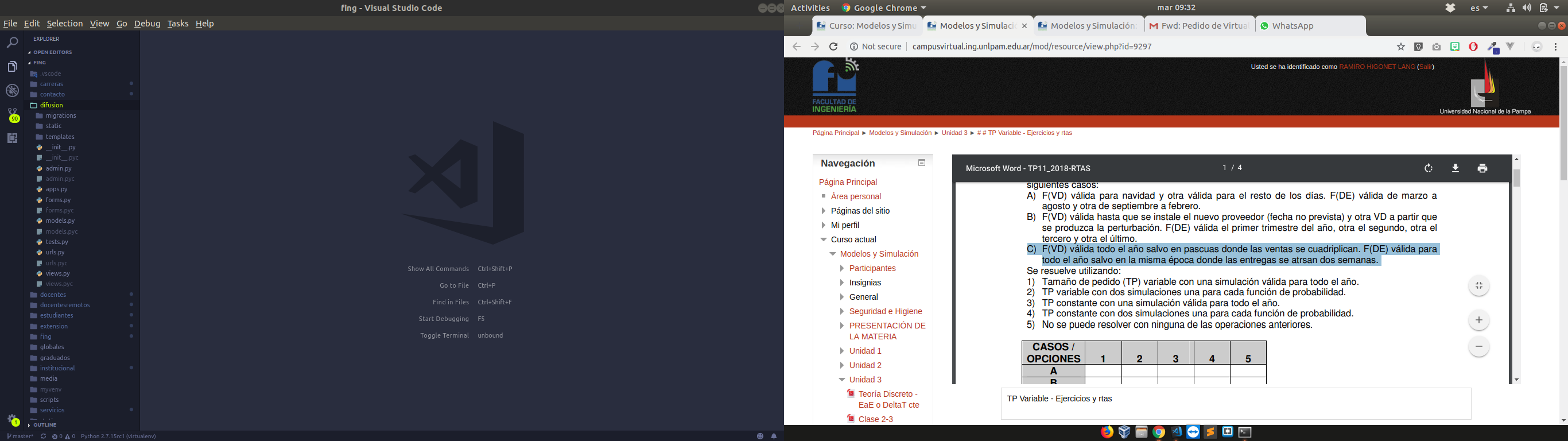Click the Opera red O extension icon
Viewport: 1568px width, 441px height.
1473,47
